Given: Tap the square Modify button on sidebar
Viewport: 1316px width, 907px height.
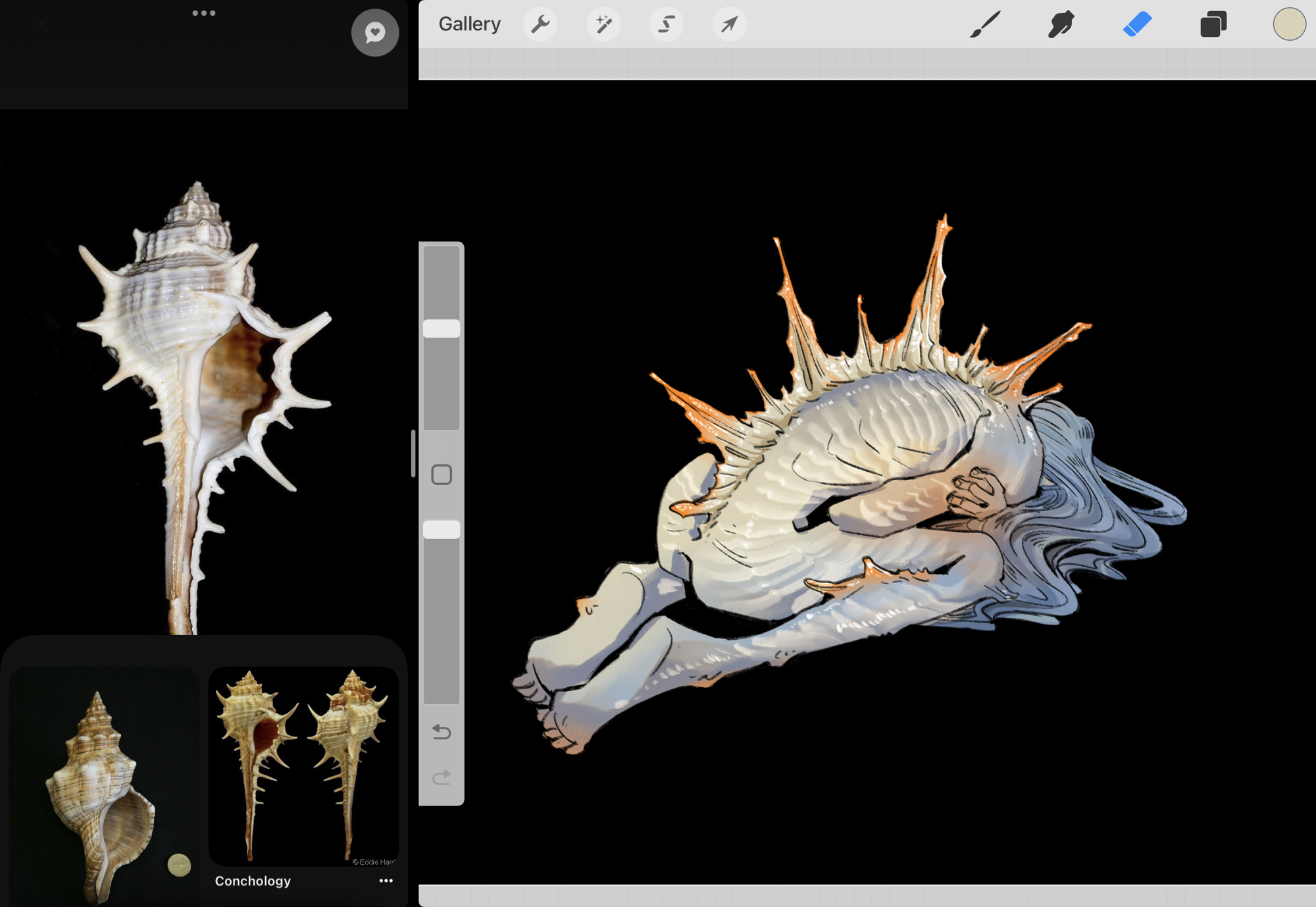Looking at the screenshot, I should [442, 475].
